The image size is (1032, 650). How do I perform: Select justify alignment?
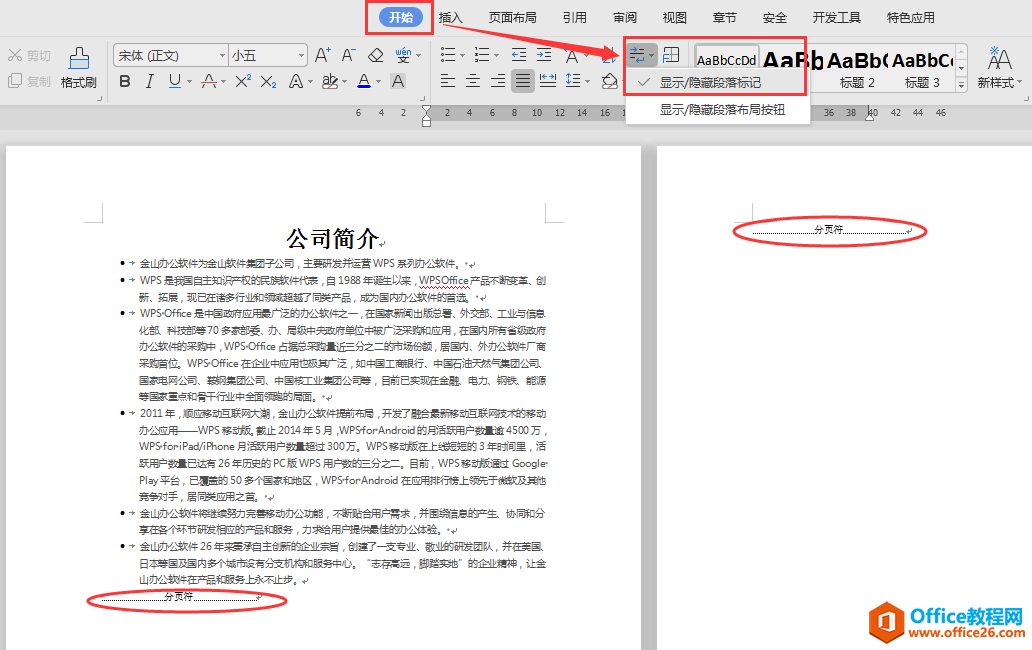point(523,81)
